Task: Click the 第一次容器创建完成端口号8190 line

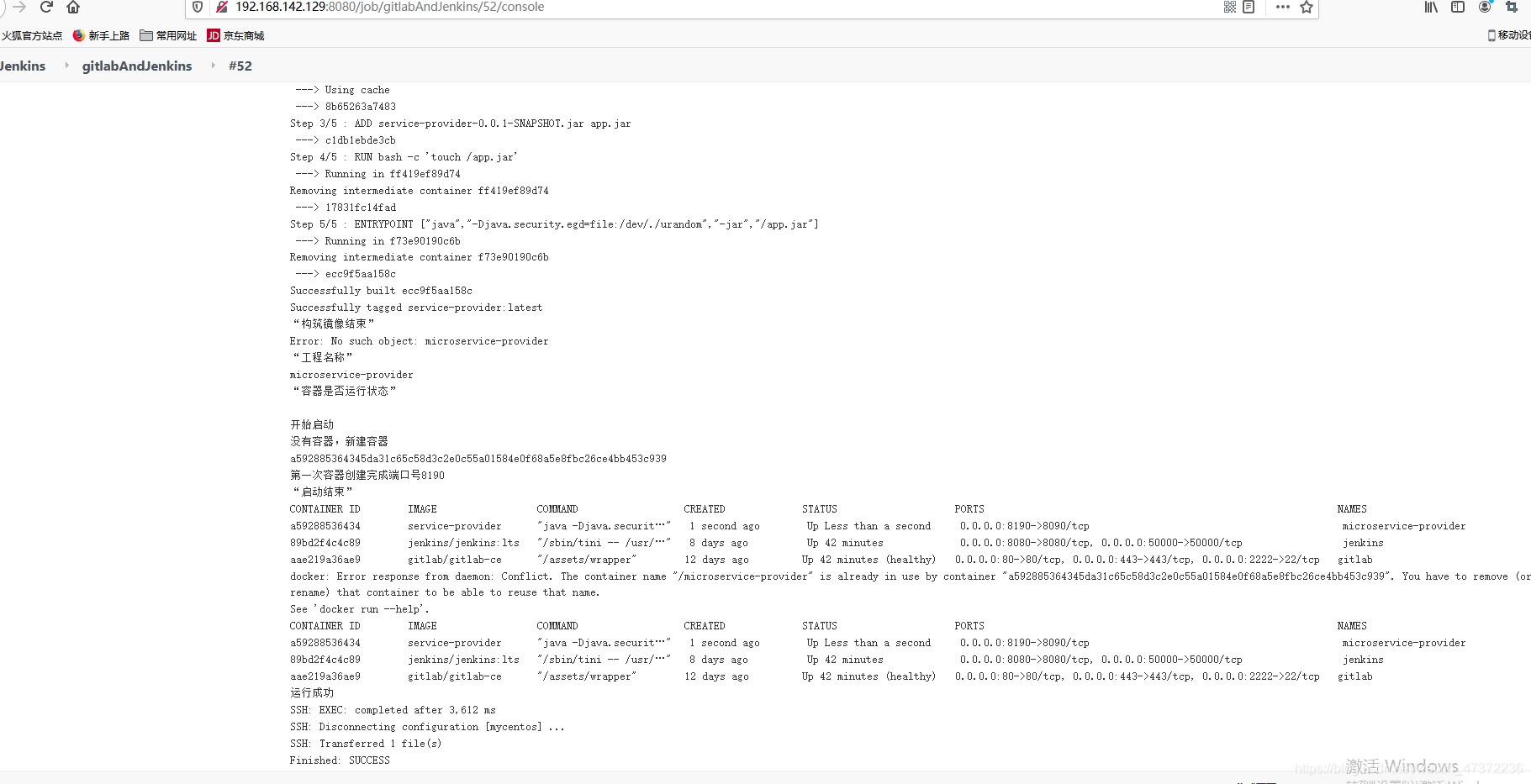Action: (x=367, y=475)
